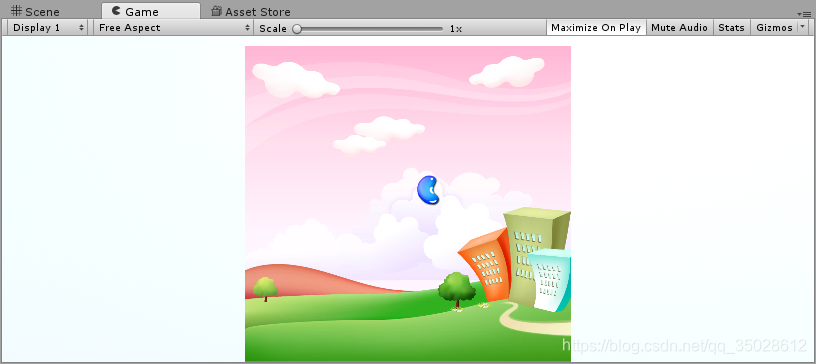Image resolution: width=816 pixels, height=364 pixels.
Task: Switch to the Scene tab
Action: (x=35, y=11)
